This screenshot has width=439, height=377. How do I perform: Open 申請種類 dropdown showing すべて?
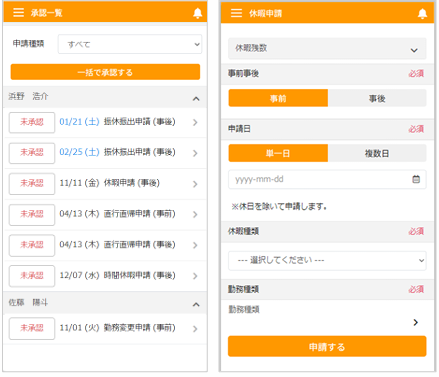pyautogui.click(x=130, y=44)
